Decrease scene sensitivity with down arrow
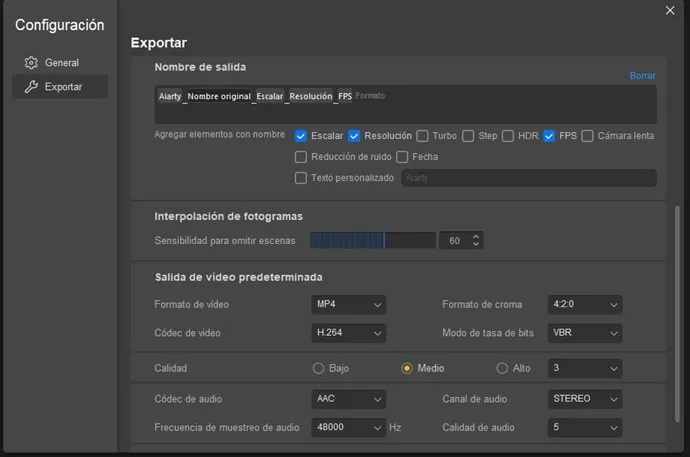The image size is (690, 457). pyautogui.click(x=476, y=245)
